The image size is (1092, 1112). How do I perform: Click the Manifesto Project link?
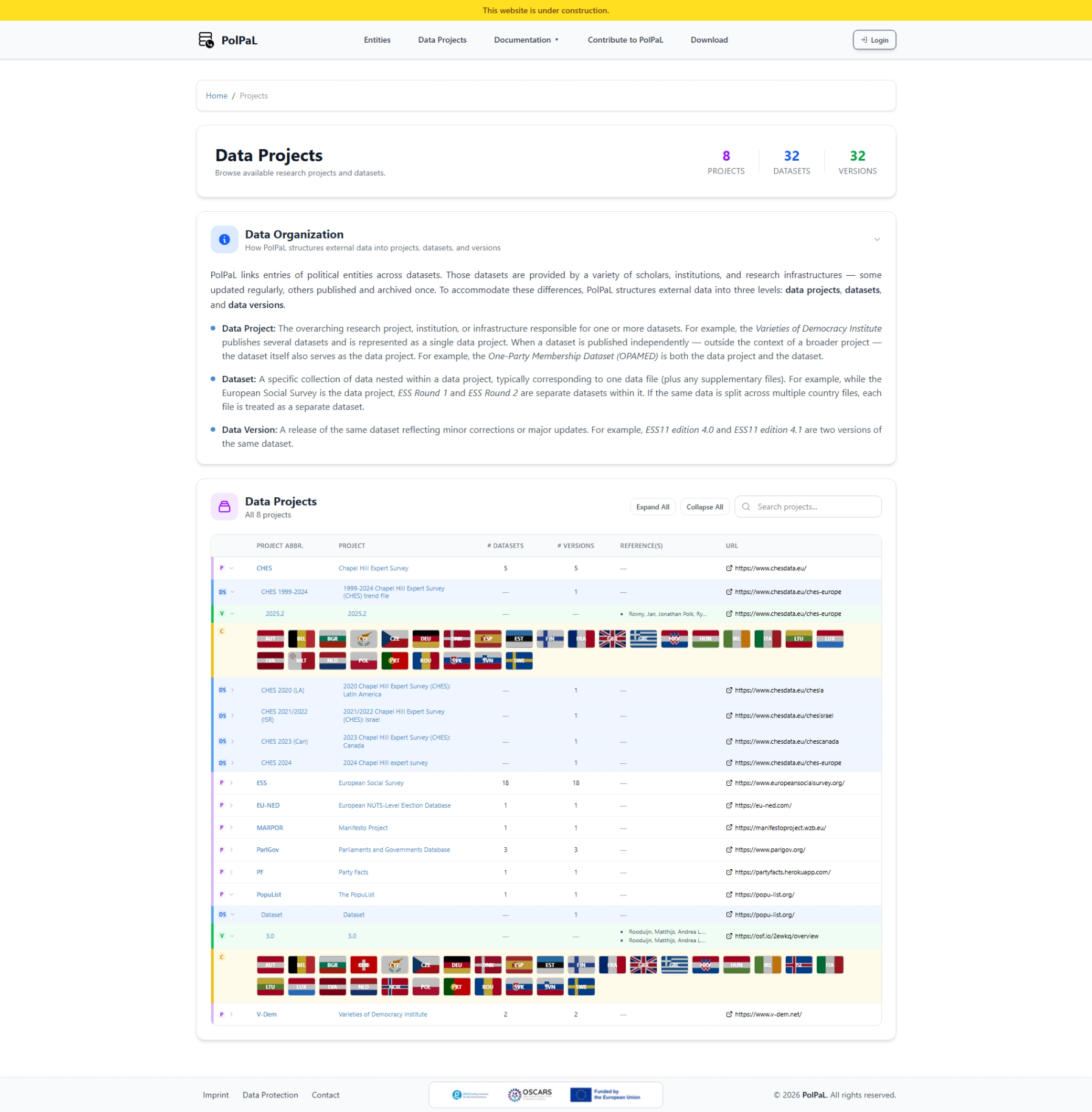point(363,828)
